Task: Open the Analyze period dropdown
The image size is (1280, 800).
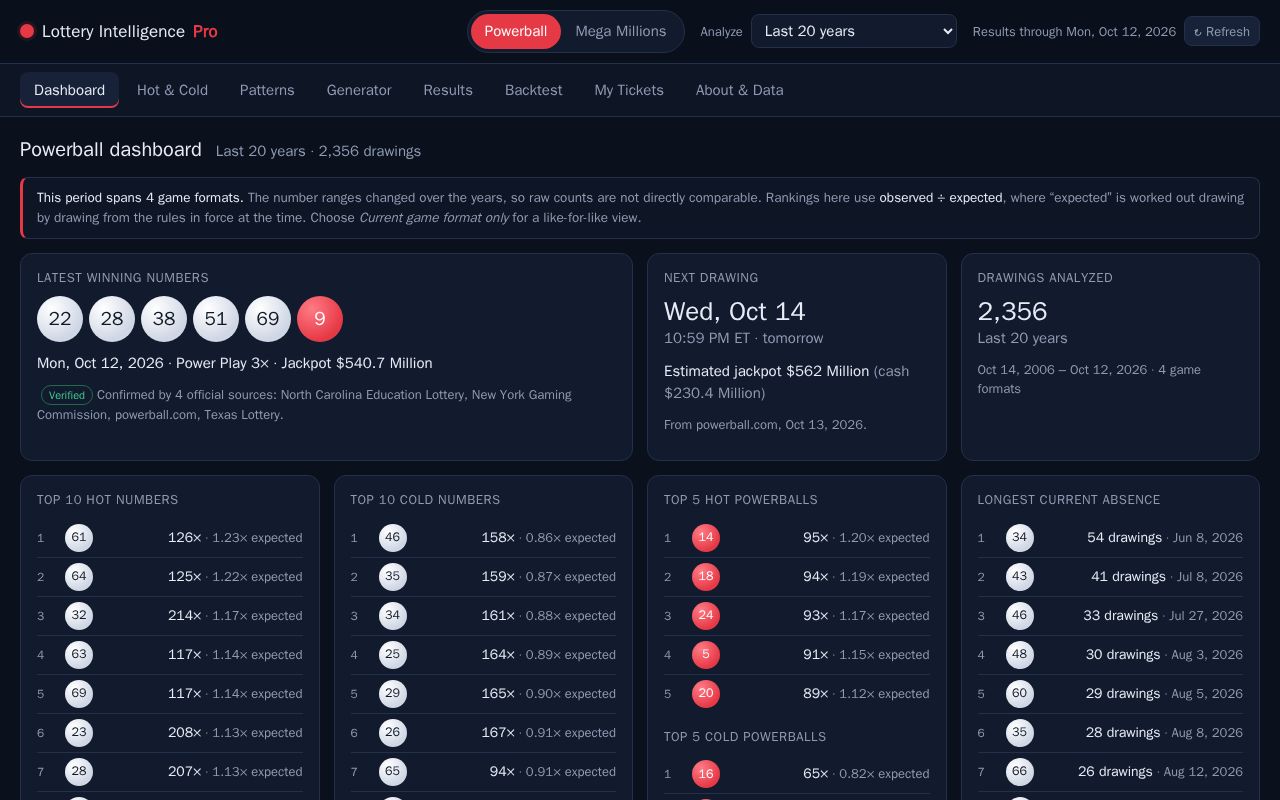Action: (853, 31)
